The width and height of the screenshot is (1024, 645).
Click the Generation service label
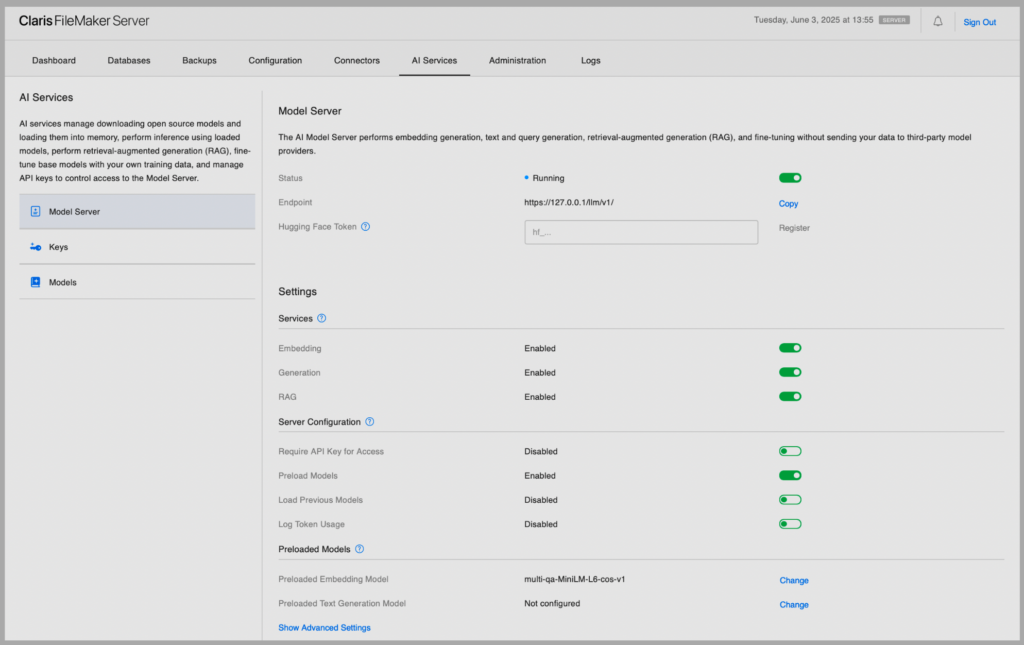(299, 373)
